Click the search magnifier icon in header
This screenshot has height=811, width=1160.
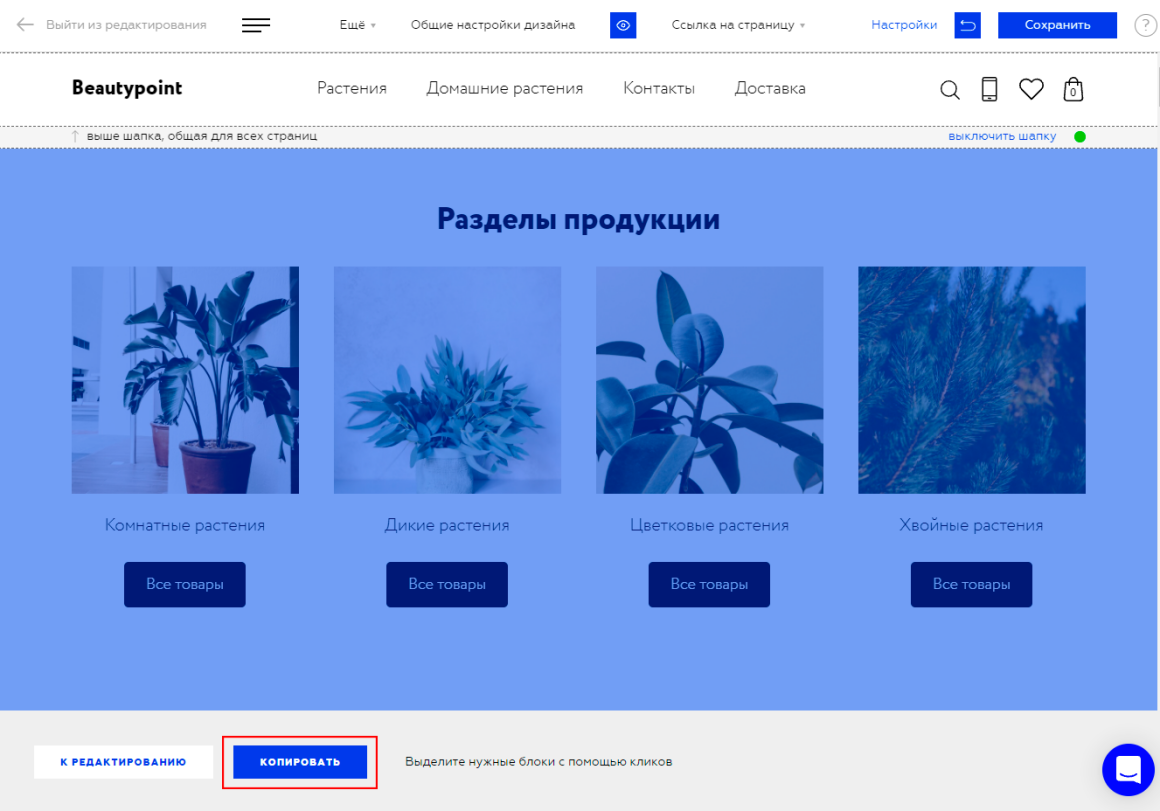950,90
